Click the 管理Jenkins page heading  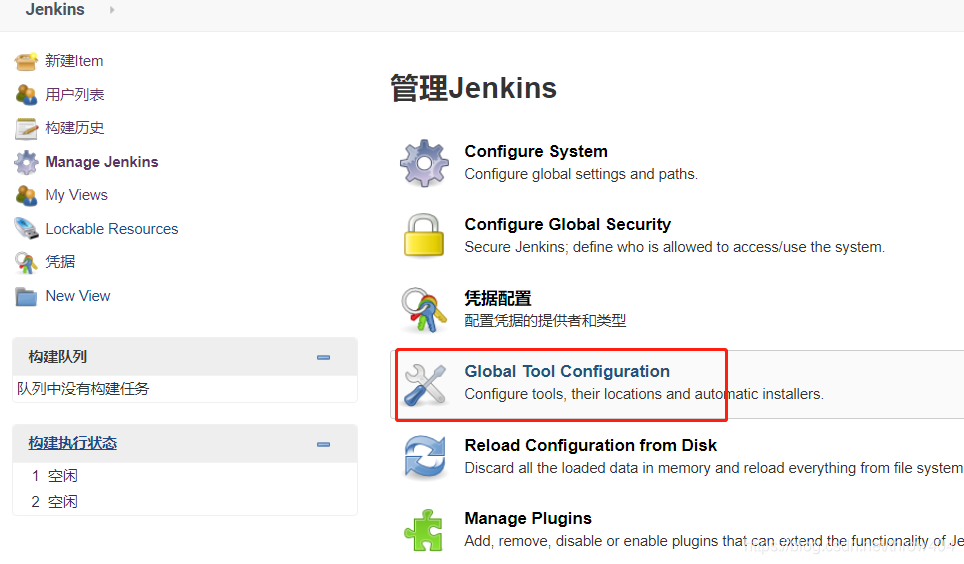[473, 88]
